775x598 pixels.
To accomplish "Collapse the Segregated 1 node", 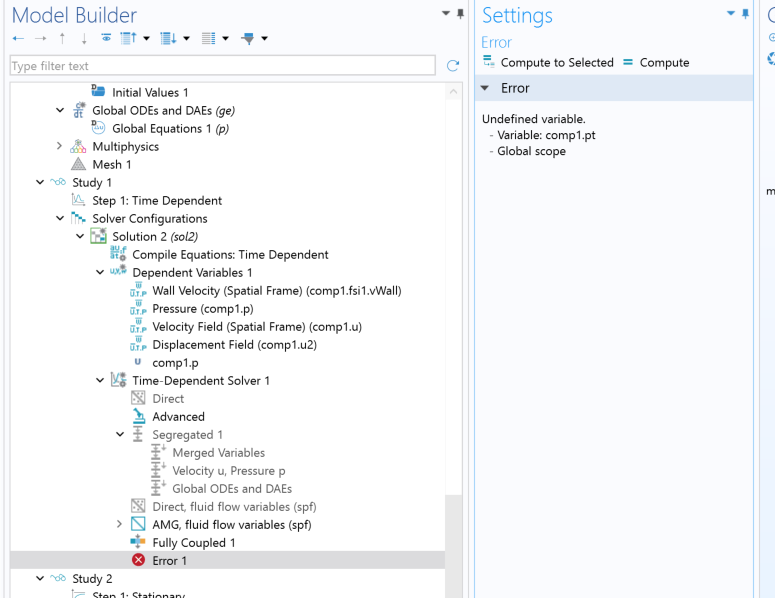I will (x=120, y=435).
